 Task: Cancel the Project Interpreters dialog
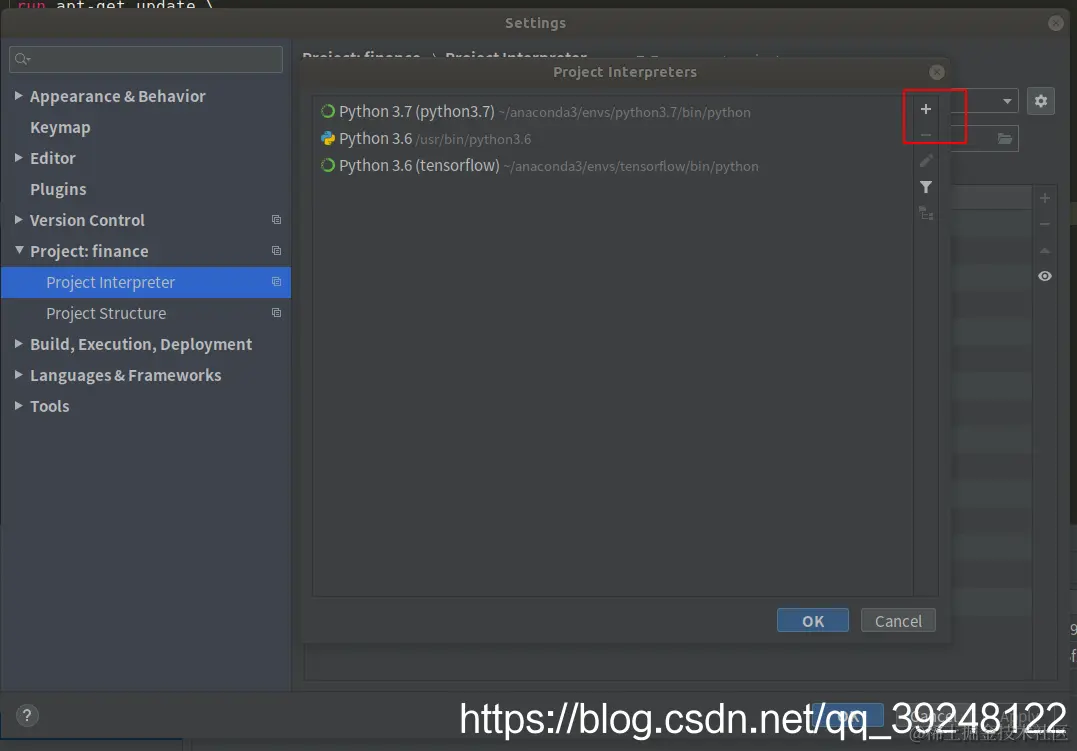[898, 620]
